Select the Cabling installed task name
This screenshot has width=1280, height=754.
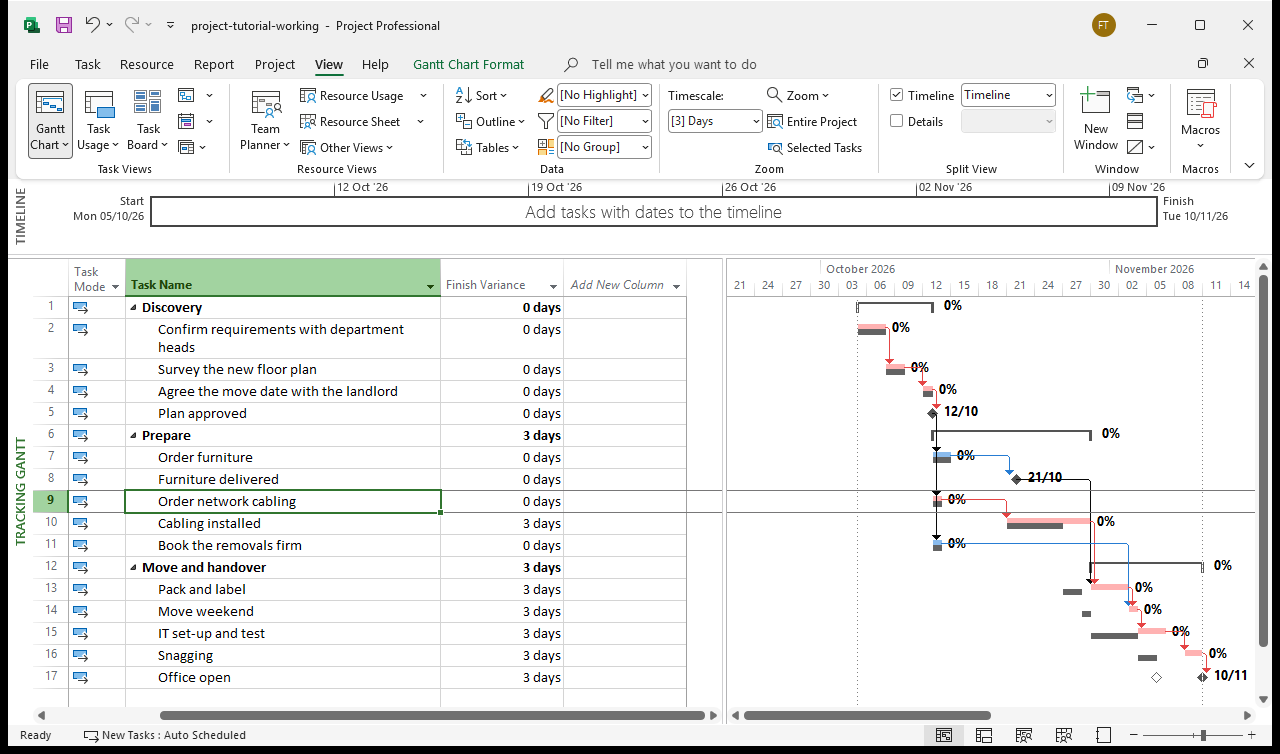209,524
